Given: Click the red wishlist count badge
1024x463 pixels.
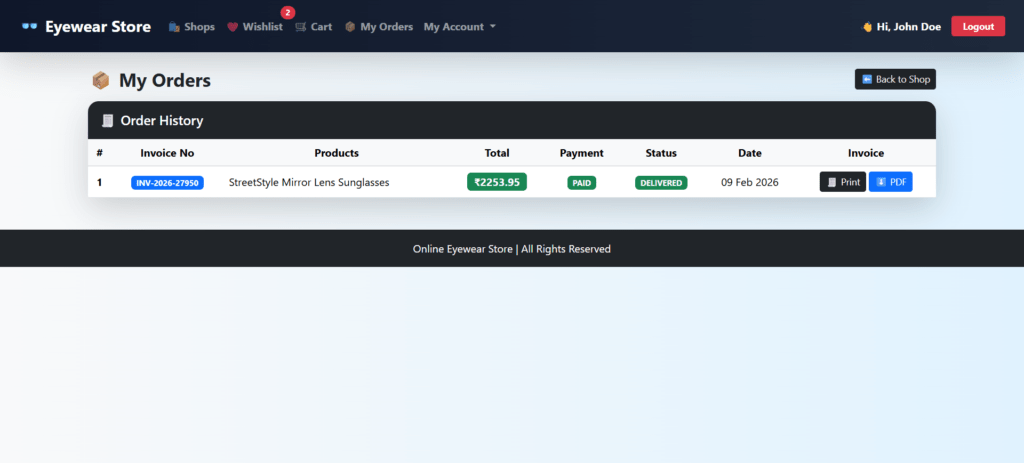Looking at the screenshot, I should (x=288, y=13).
